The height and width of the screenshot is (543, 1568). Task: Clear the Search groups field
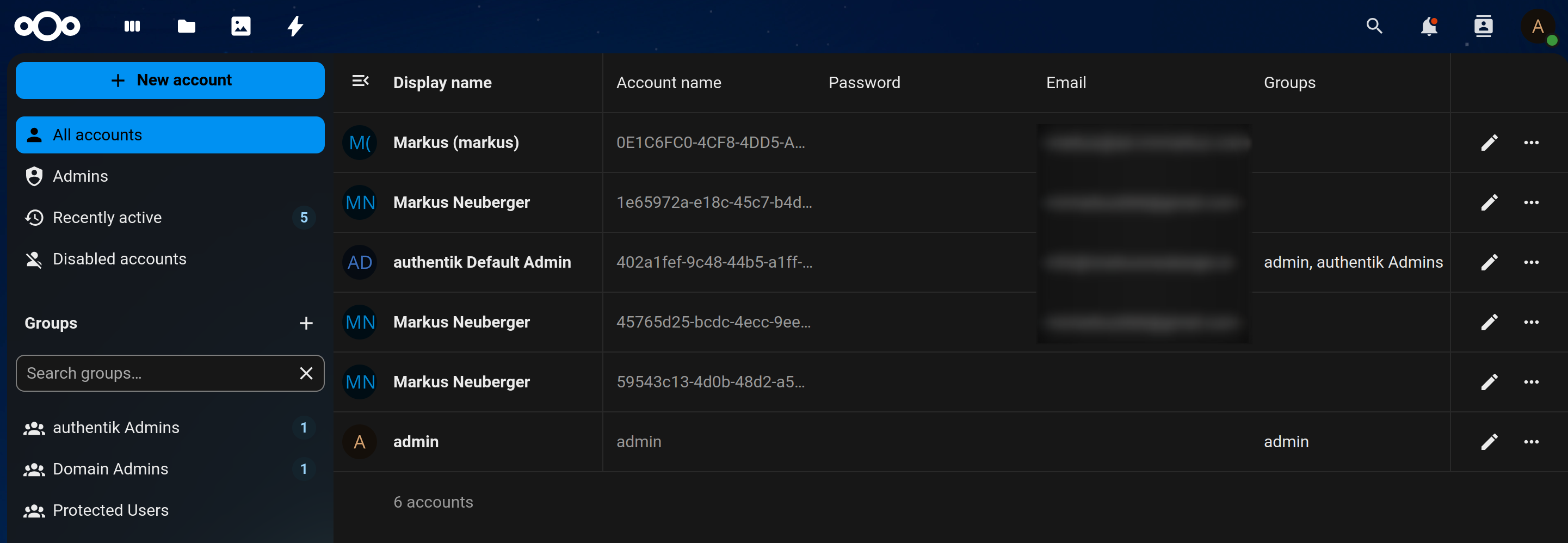(x=306, y=373)
